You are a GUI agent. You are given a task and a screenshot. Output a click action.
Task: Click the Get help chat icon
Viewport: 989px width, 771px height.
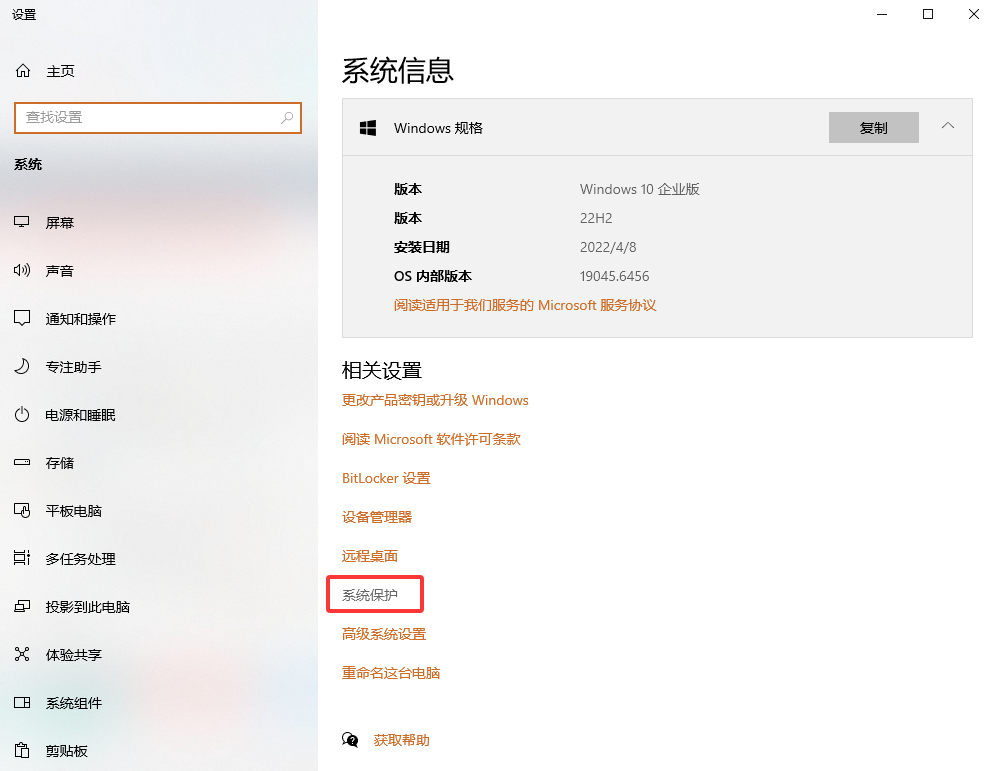(x=350, y=739)
